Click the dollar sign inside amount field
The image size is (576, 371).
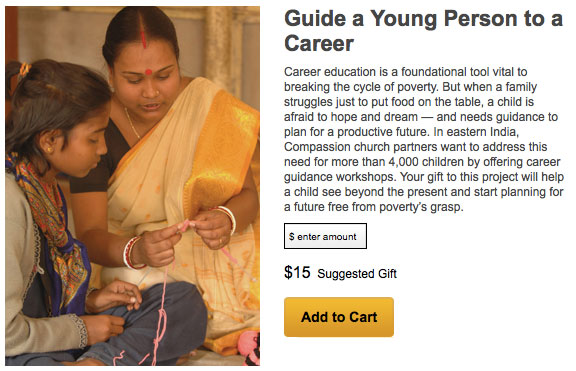(x=291, y=237)
